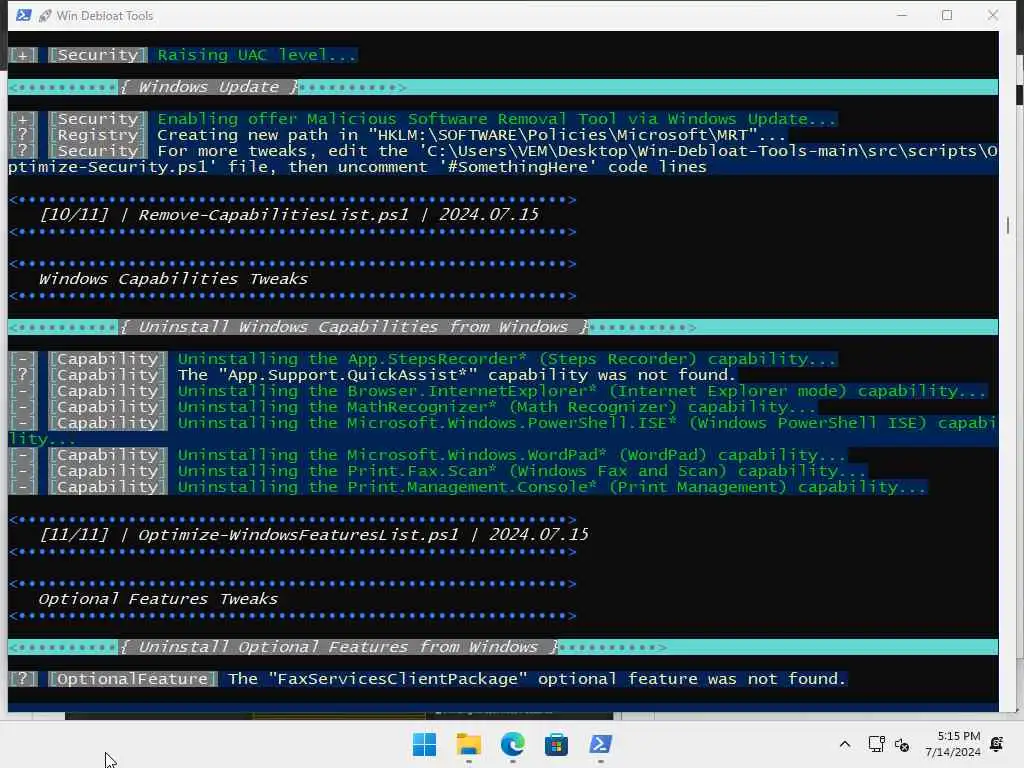Open the Windows Start menu
Viewport: 1024px width, 768px height.
point(424,744)
